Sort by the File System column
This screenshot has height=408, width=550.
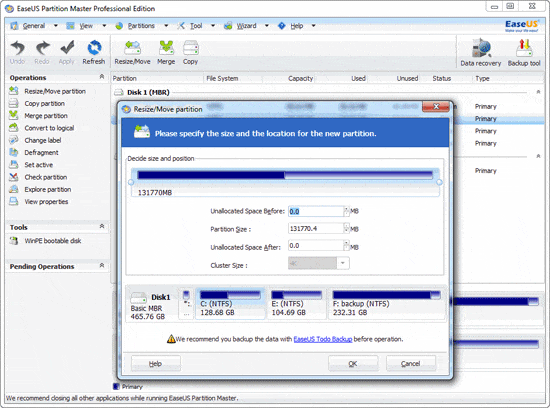point(222,79)
